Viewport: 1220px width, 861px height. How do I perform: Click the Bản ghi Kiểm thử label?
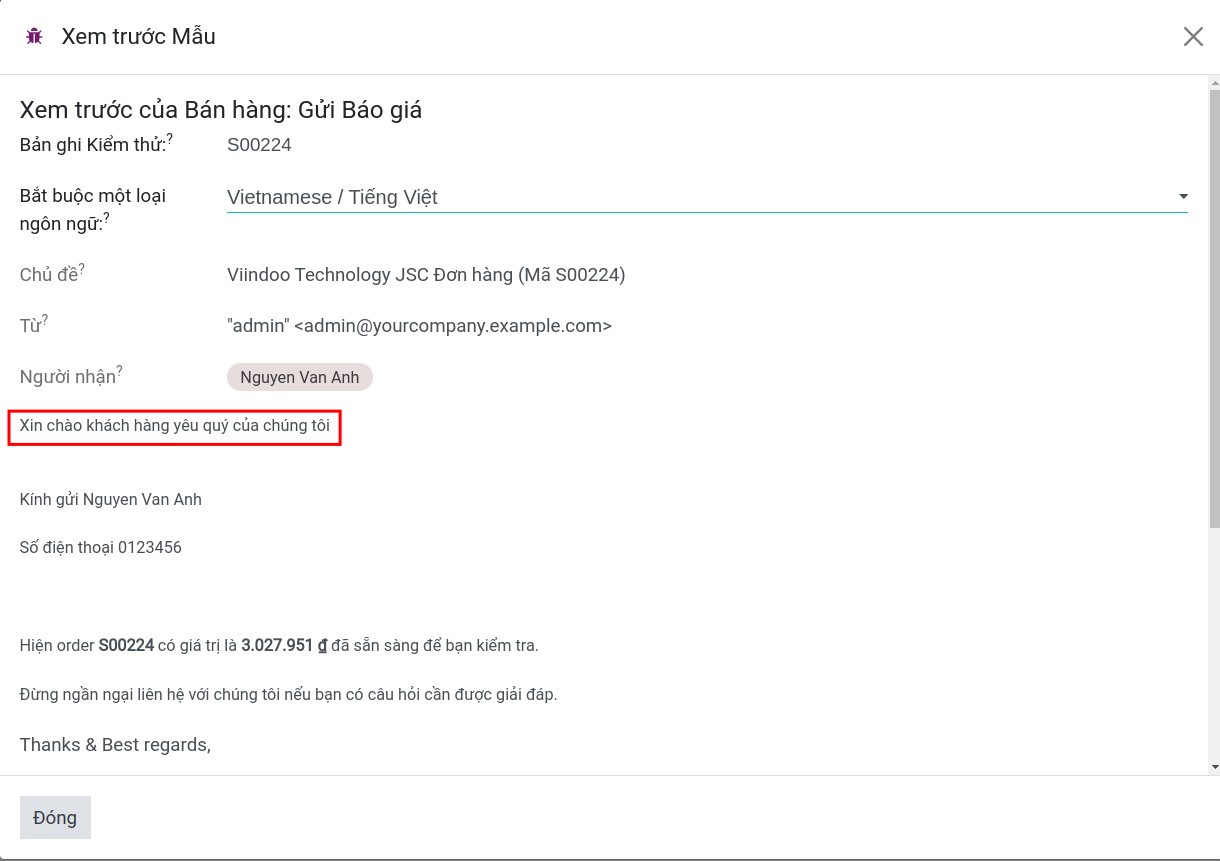click(x=92, y=145)
